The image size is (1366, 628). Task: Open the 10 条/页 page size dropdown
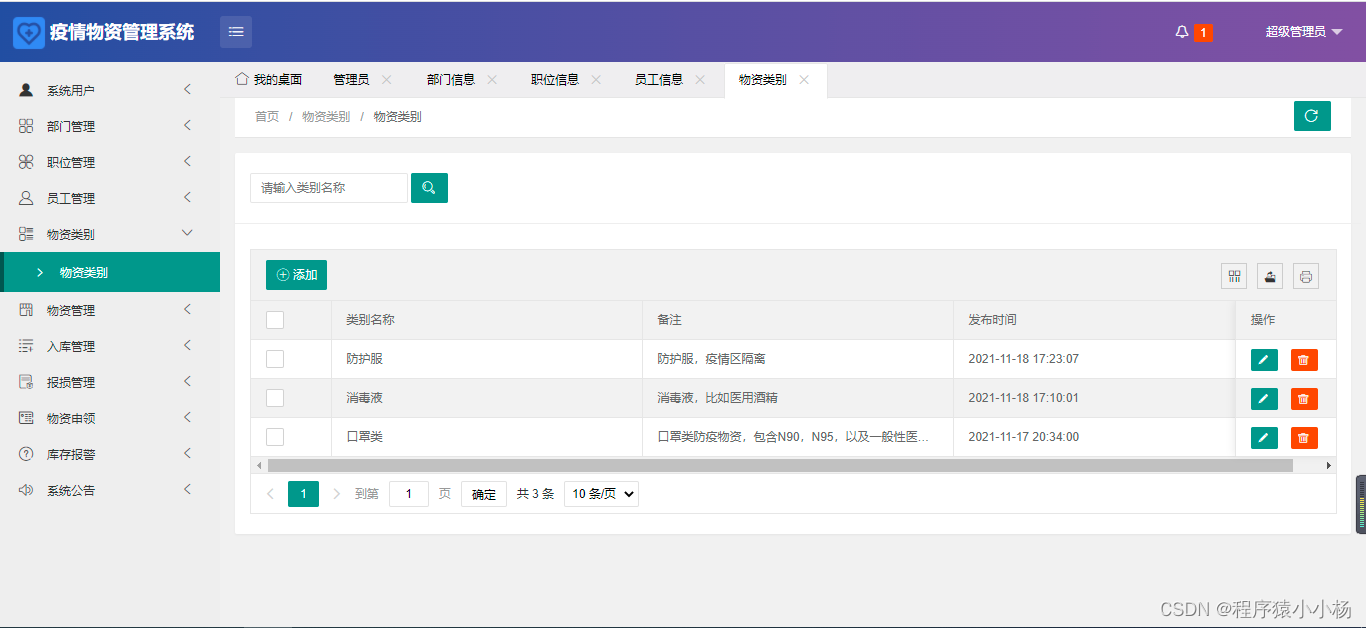pyautogui.click(x=601, y=494)
